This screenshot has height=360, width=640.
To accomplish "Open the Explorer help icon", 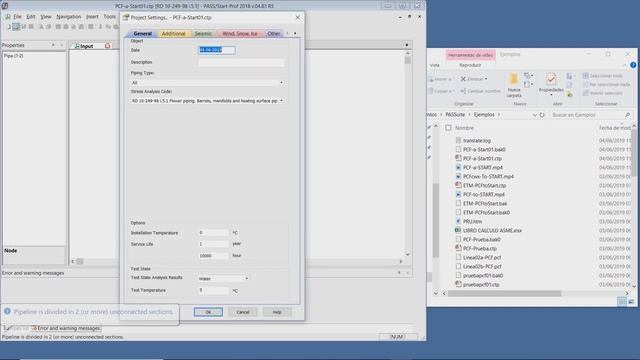I will click(633, 65).
